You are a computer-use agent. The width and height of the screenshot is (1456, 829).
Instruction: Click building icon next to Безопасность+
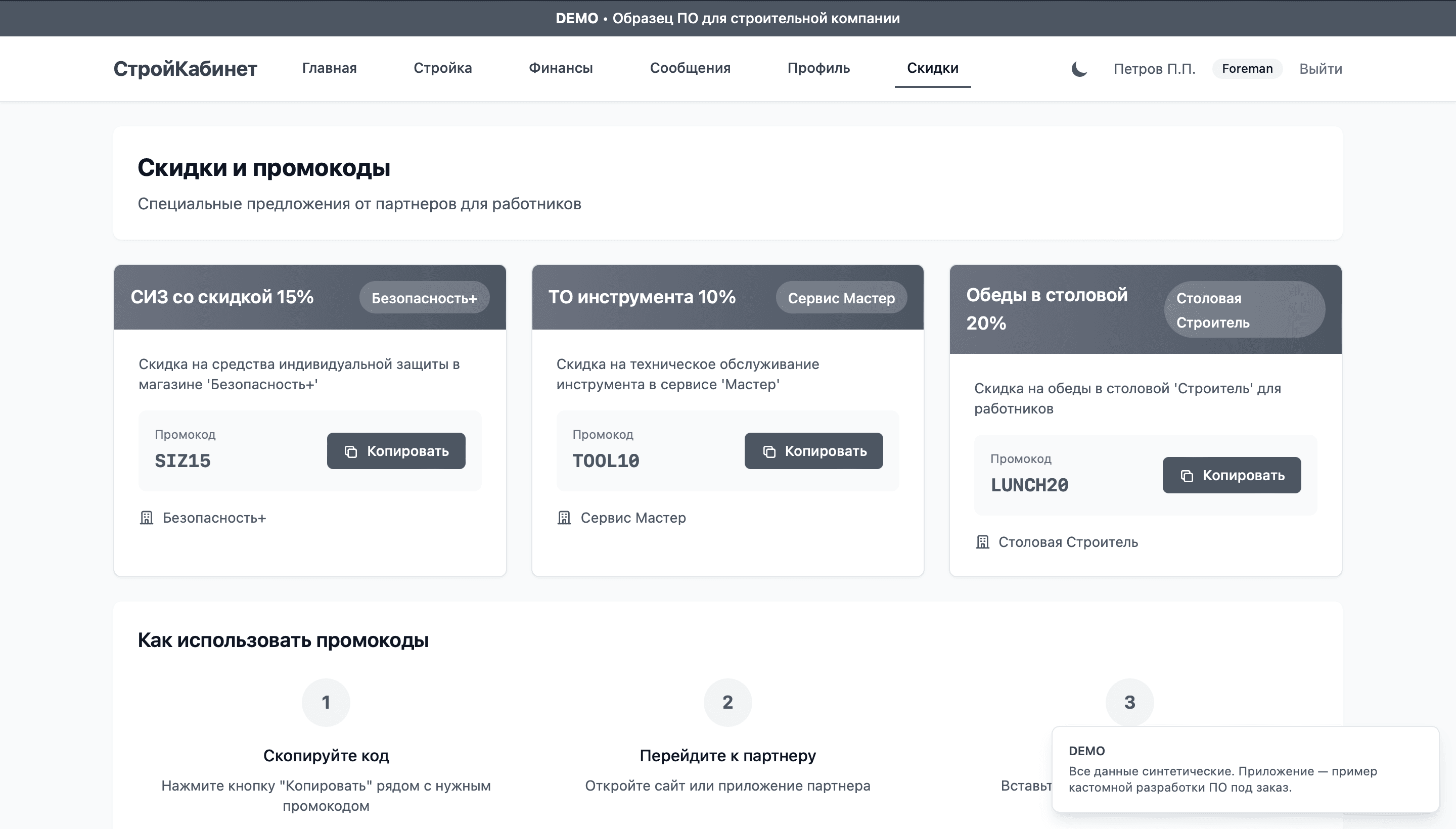coord(146,518)
